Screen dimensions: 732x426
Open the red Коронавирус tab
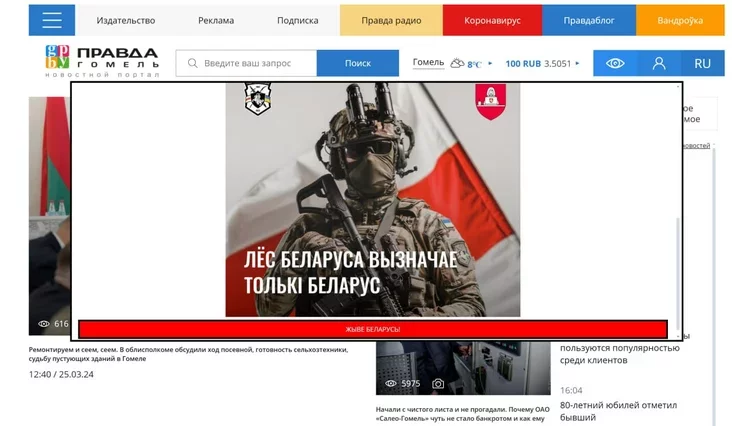(x=491, y=20)
